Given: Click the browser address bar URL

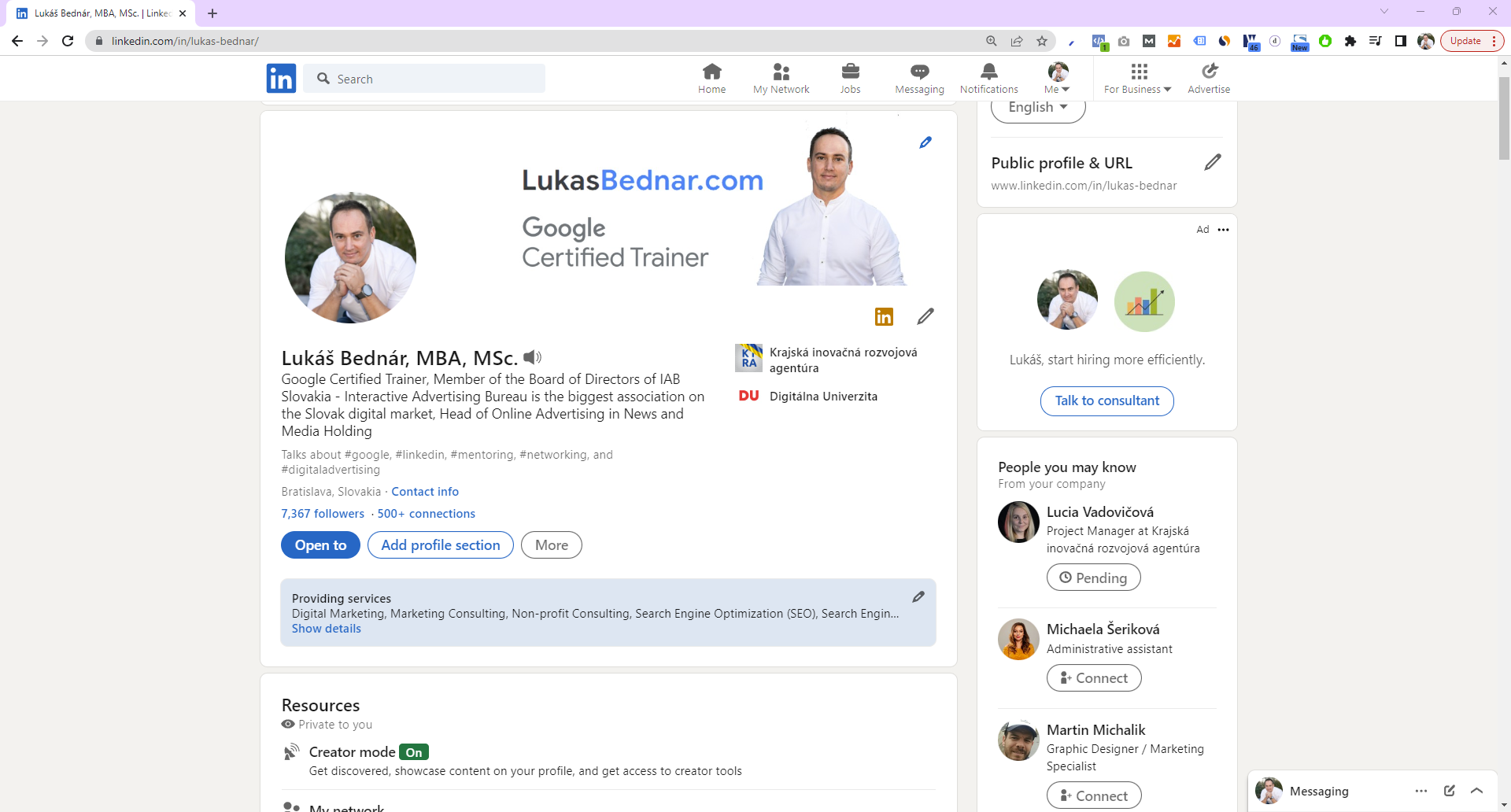Looking at the screenshot, I should [185, 41].
